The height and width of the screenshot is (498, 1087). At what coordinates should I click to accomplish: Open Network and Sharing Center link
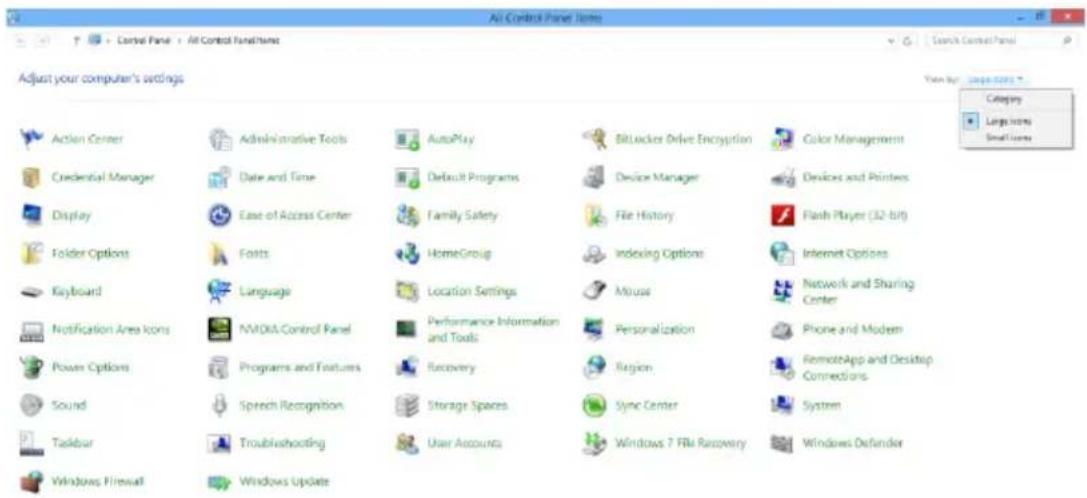(858, 292)
